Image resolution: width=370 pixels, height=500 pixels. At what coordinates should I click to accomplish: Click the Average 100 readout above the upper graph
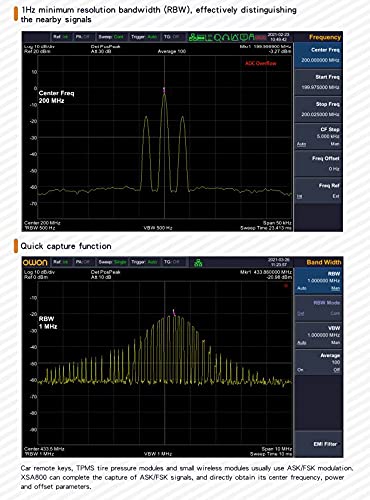[172, 51]
